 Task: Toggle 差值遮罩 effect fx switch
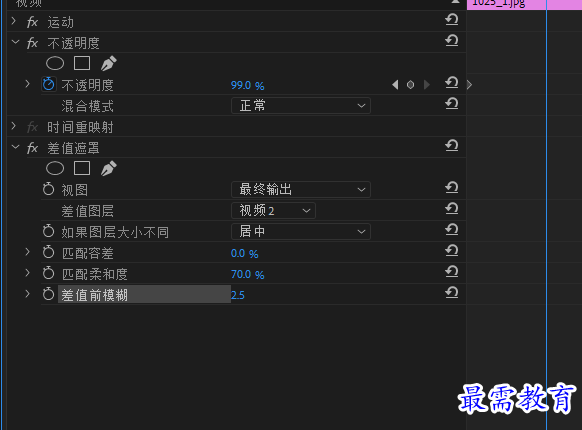[x=32, y=149]
